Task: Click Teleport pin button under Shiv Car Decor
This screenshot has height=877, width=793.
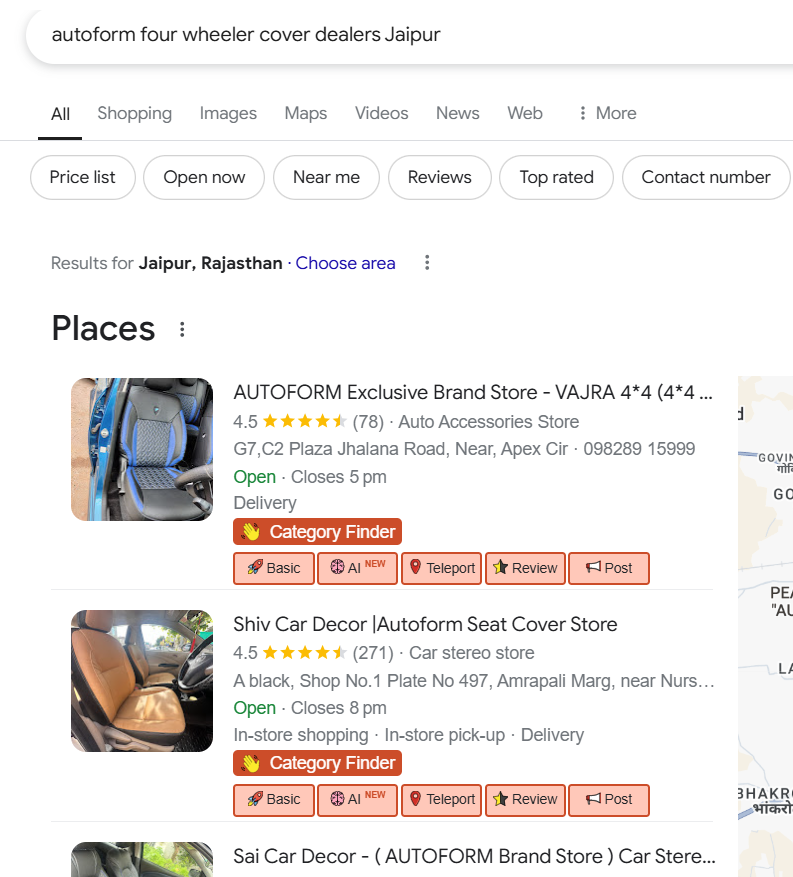Action: [x=442, y=800]
